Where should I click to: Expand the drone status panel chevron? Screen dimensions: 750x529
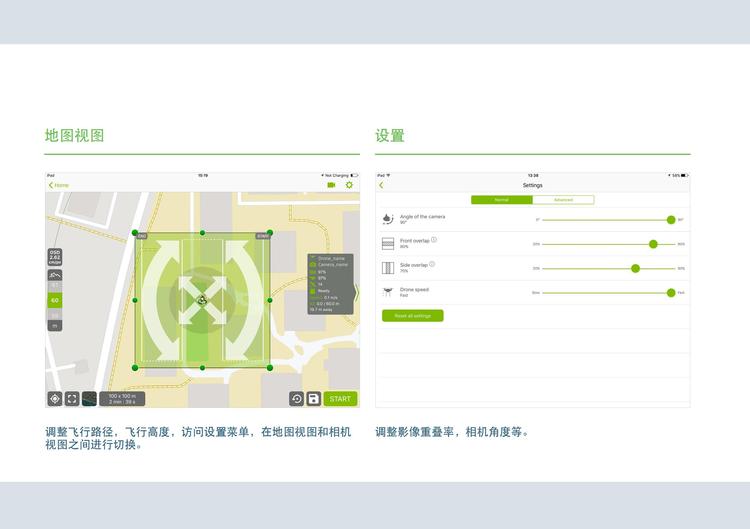coord(356,292)
